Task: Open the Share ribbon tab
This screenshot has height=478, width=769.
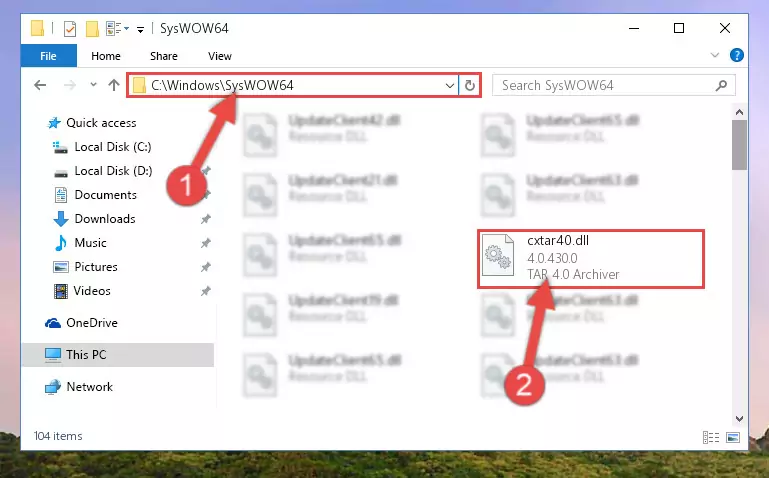Action: pyautogui.click(x=164, y=56)
